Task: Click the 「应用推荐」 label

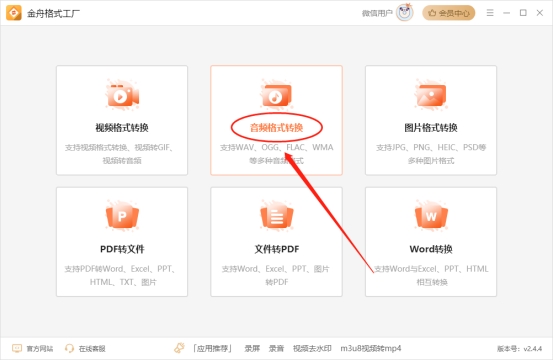Action: (212, 349)
